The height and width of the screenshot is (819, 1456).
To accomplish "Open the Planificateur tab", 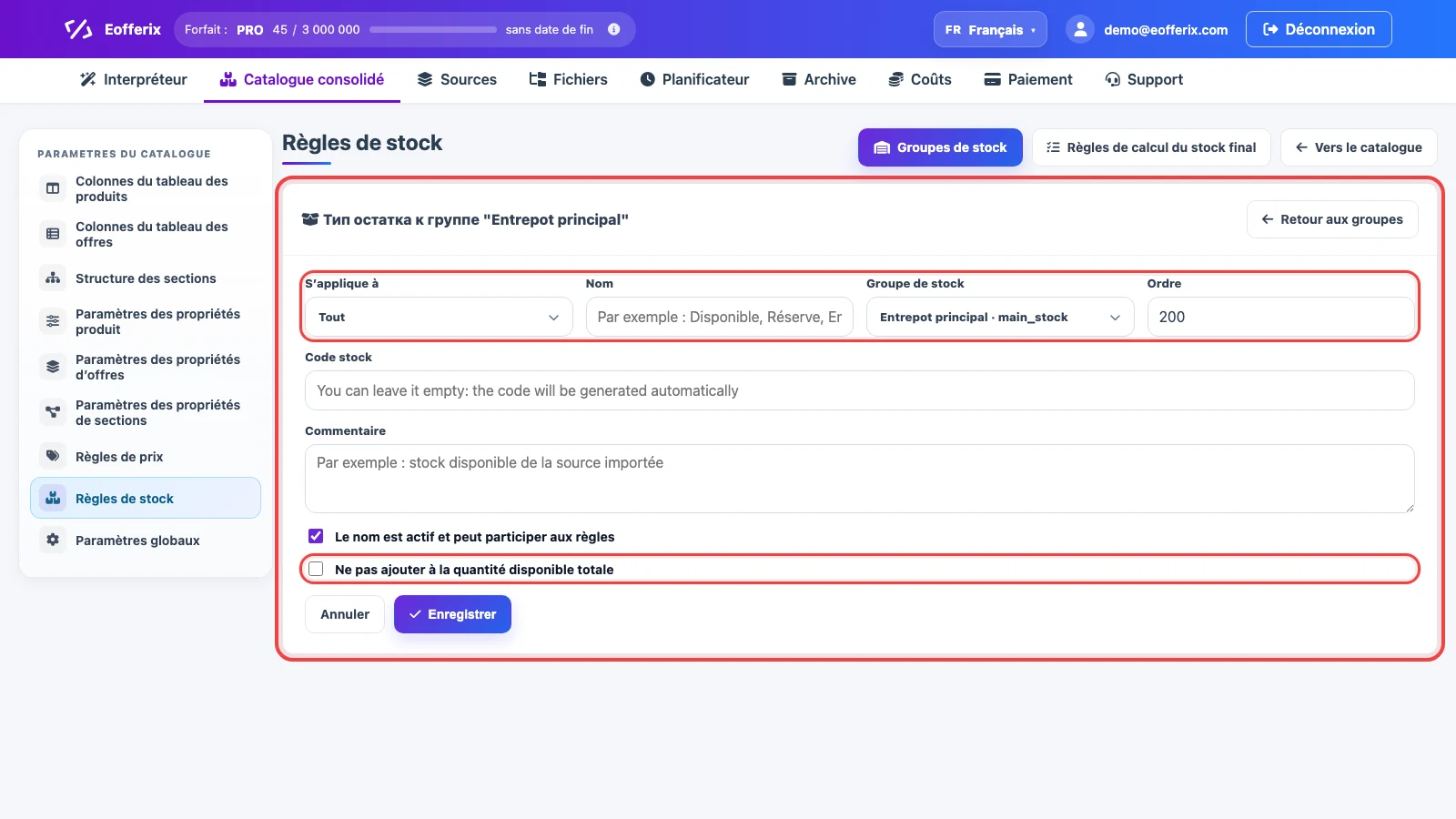I will click(x=694, y=79).
